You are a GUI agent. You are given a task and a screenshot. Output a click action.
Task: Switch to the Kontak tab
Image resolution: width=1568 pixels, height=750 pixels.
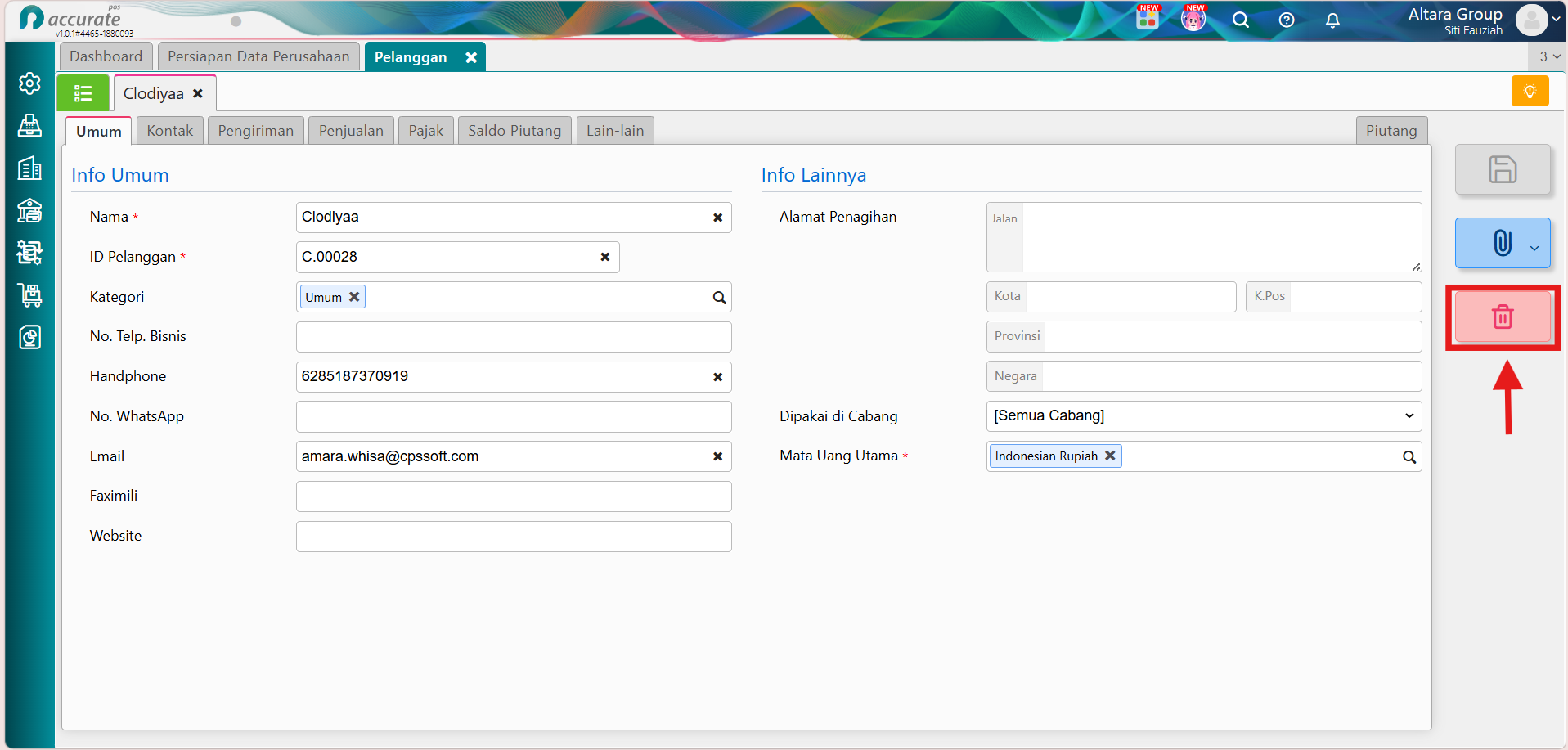click(x=170, y=131)
